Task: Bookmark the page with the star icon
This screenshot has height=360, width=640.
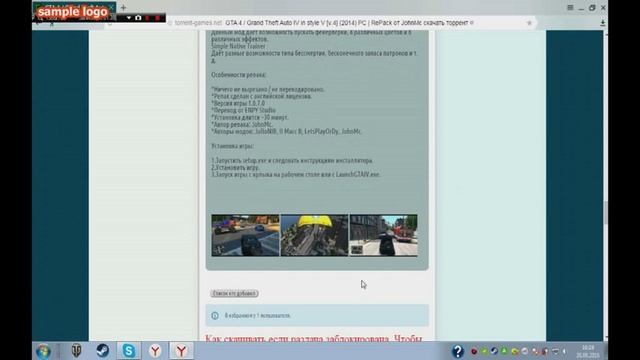Action: [529, 23]
